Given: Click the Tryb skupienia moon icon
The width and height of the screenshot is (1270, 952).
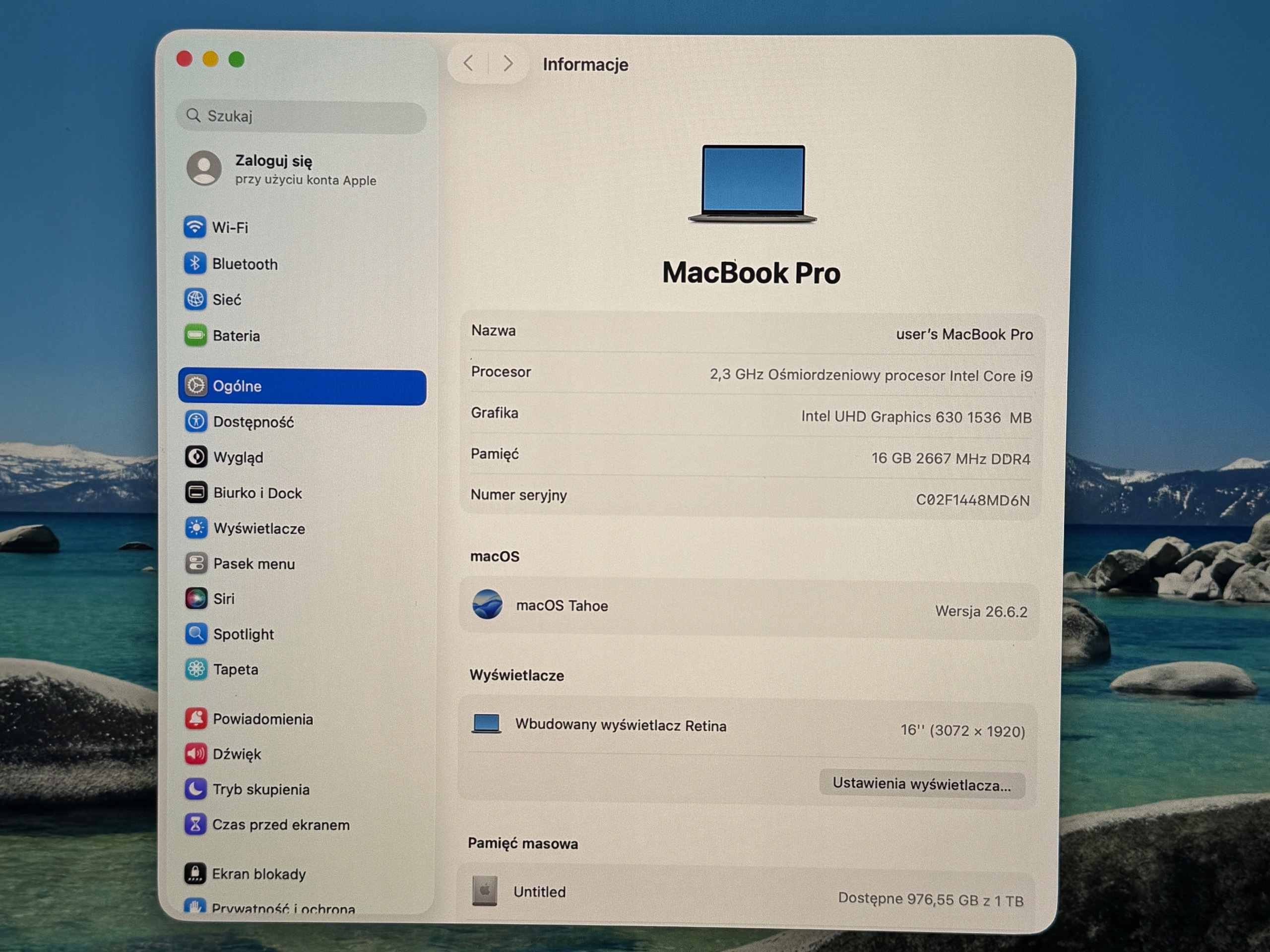Looking at the screenshot, I should [x=195, y=789].
